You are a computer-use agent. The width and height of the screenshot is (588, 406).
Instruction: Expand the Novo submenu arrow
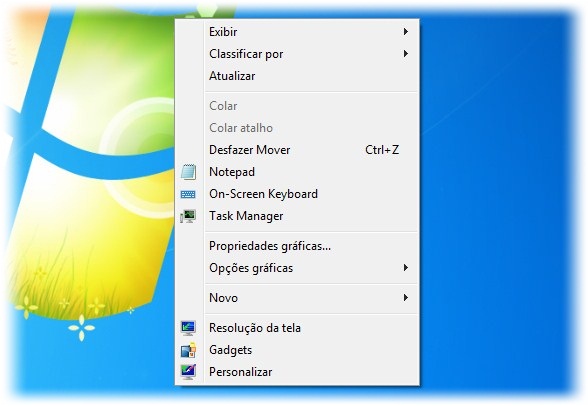[x=405, y=298]
